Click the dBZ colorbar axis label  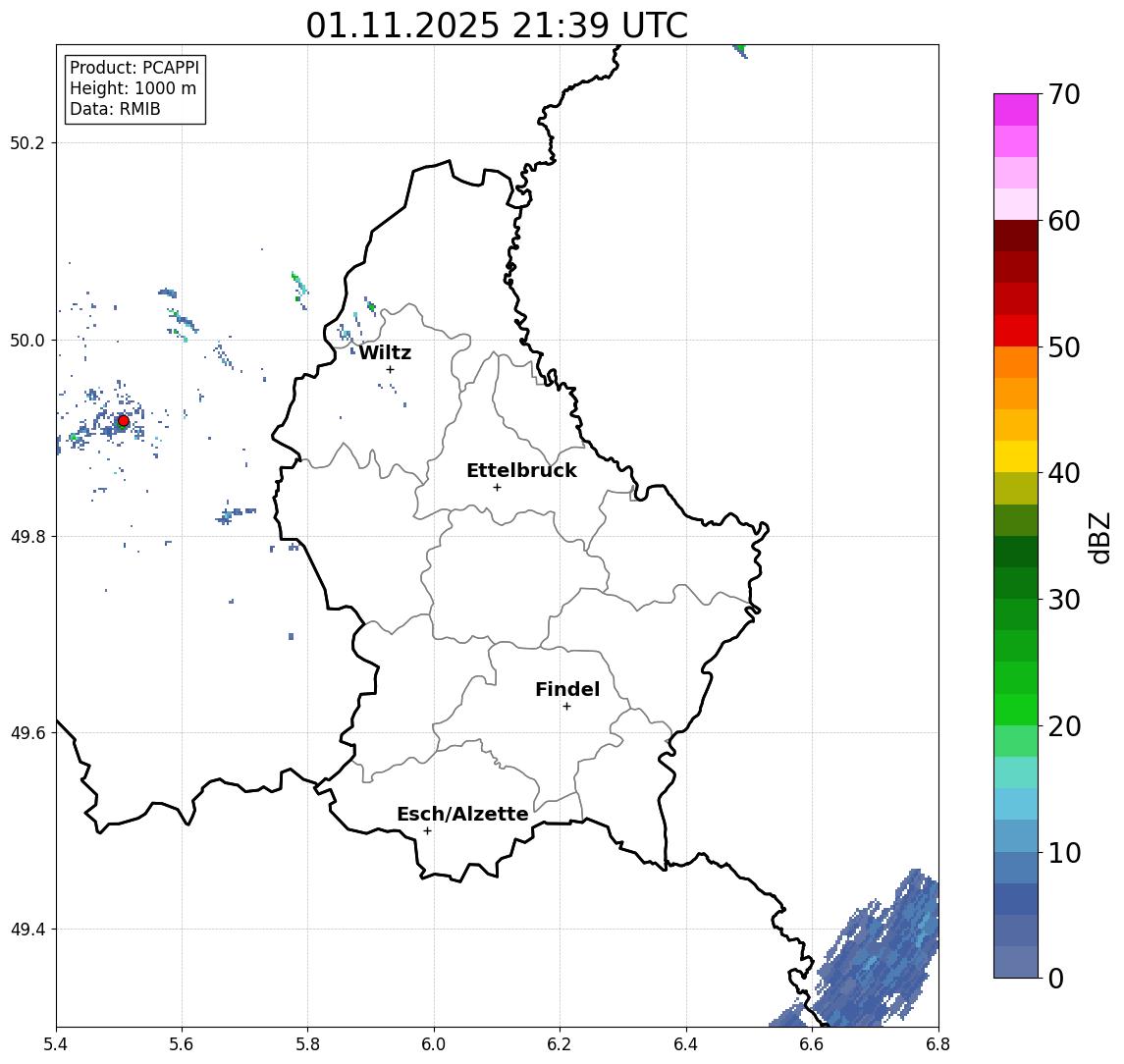[x=1098, y=537]
